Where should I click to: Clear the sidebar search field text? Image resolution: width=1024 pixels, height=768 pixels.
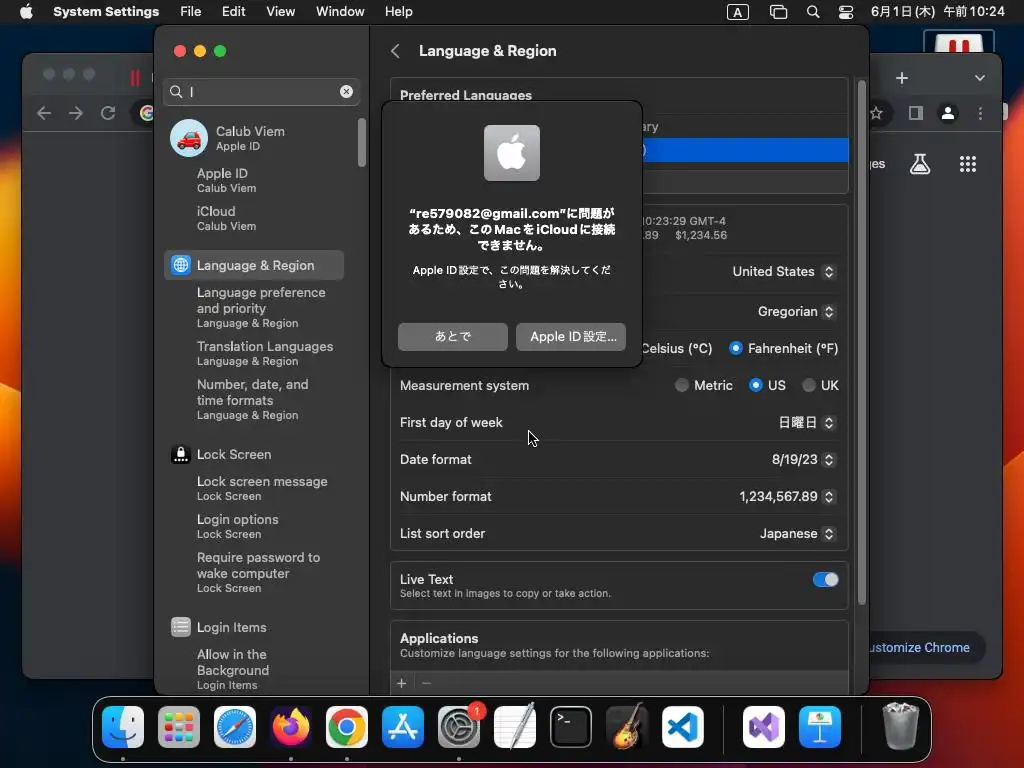(346, 91)
